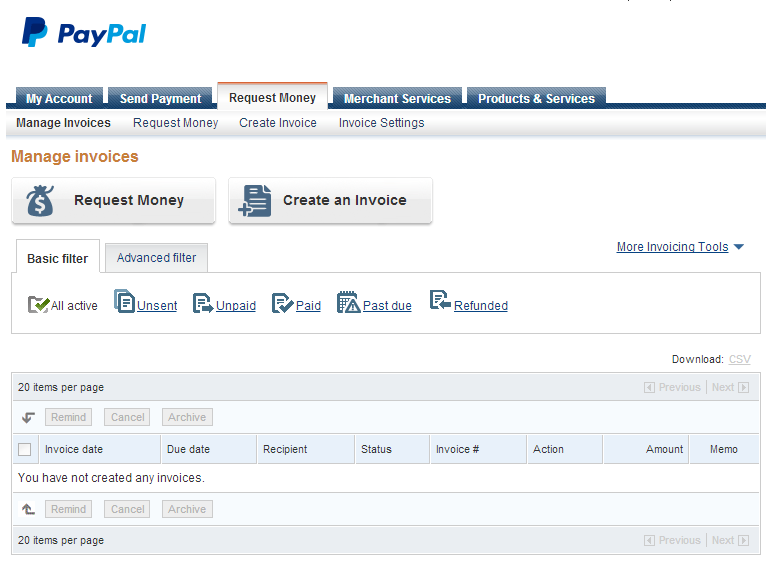The width and height of the screenshot is (777, 568).
Task: Click the down-pointing selection arrow beside top Remind
Action: tap(28, 417)
